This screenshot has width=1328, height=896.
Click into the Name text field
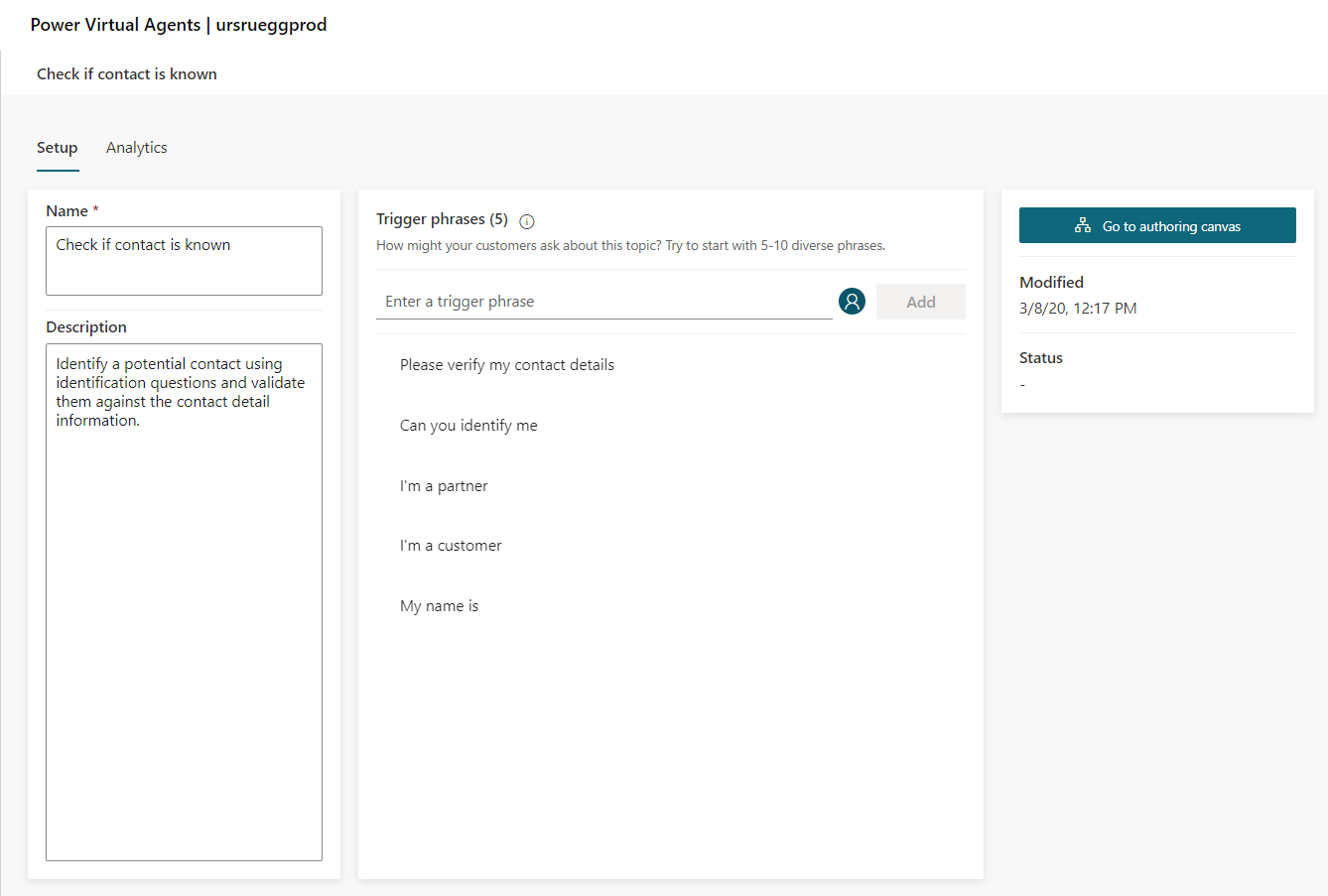[184, 261]
